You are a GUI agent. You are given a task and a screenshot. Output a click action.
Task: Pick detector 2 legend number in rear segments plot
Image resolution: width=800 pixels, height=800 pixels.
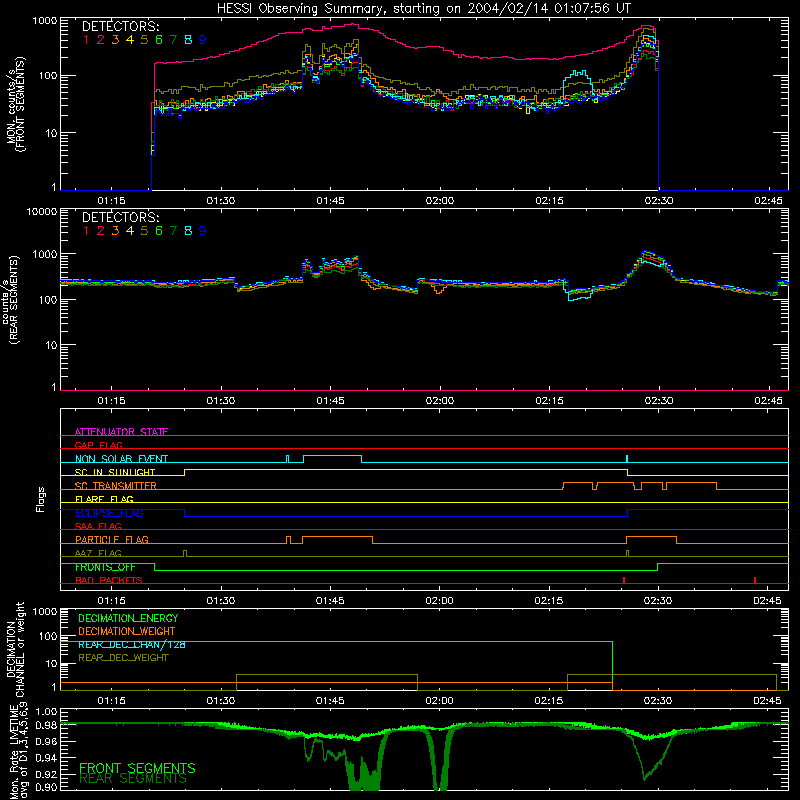(x=101, y=231)
